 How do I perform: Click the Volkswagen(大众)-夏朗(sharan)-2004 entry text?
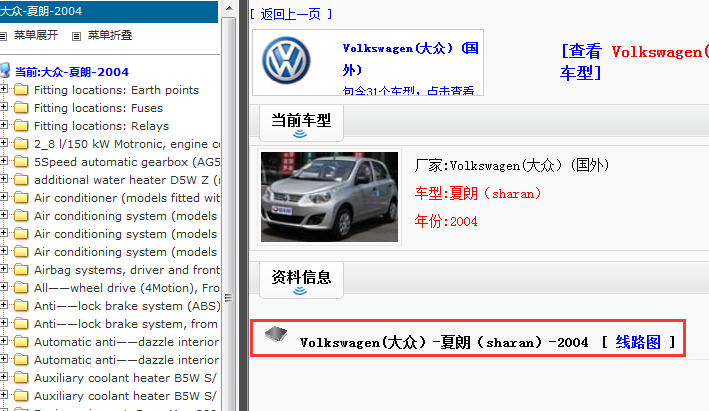[444, 342]
